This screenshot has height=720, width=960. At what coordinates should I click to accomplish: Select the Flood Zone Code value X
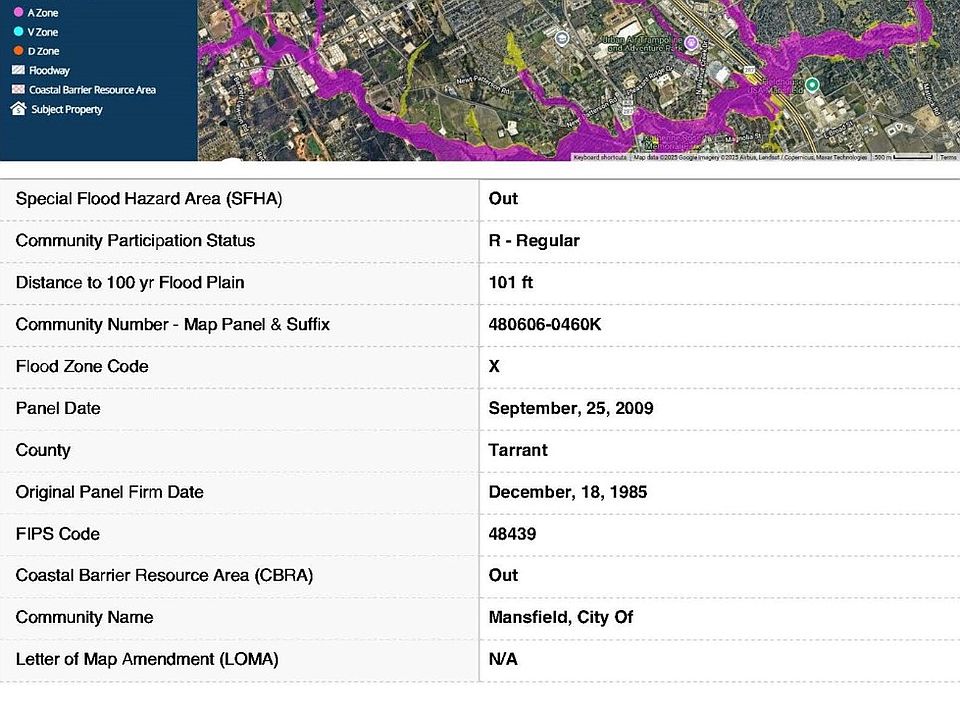[494, 367]
